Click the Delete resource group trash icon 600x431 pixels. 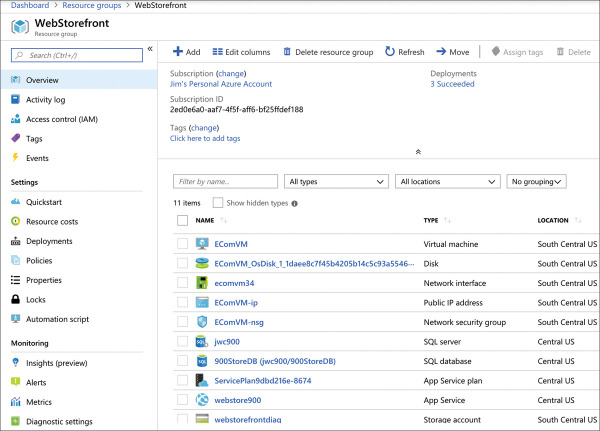287,52
